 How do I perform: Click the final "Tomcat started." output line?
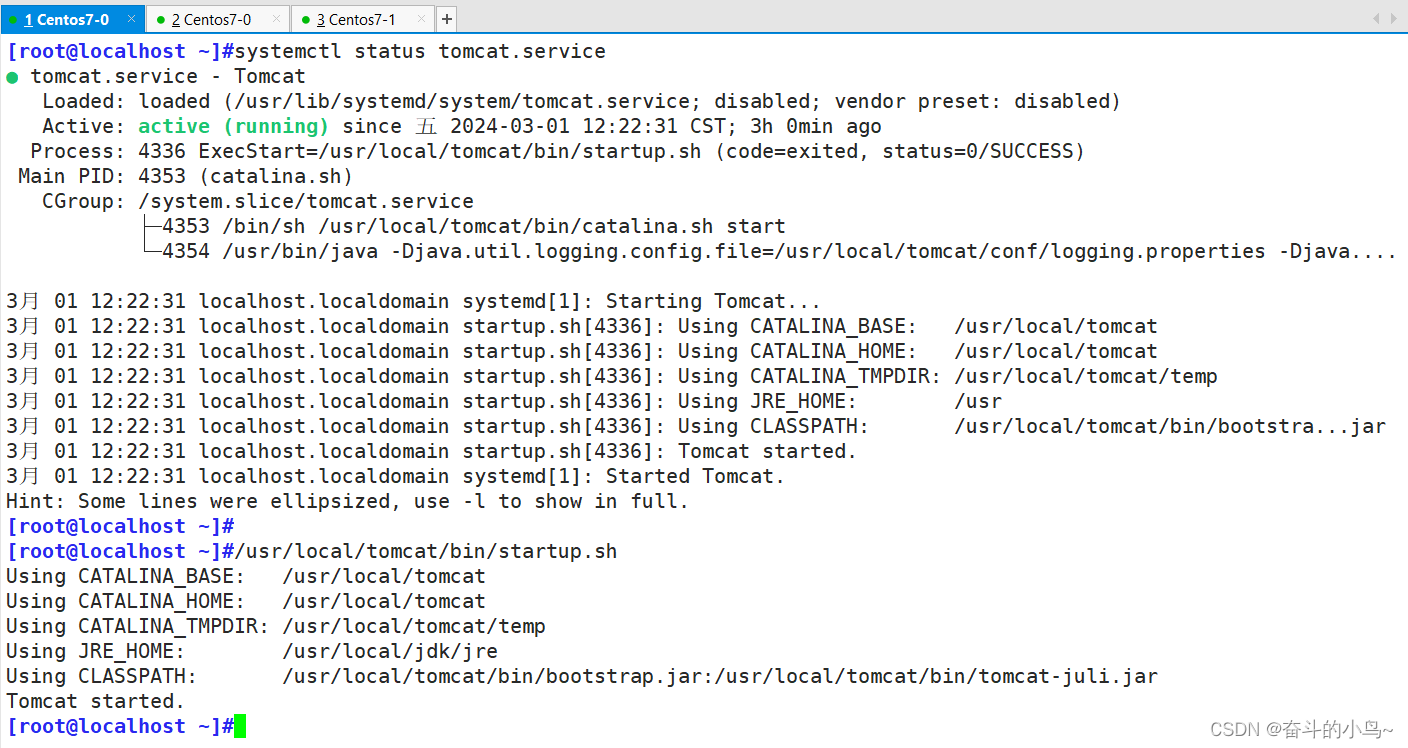pos(95,701)
